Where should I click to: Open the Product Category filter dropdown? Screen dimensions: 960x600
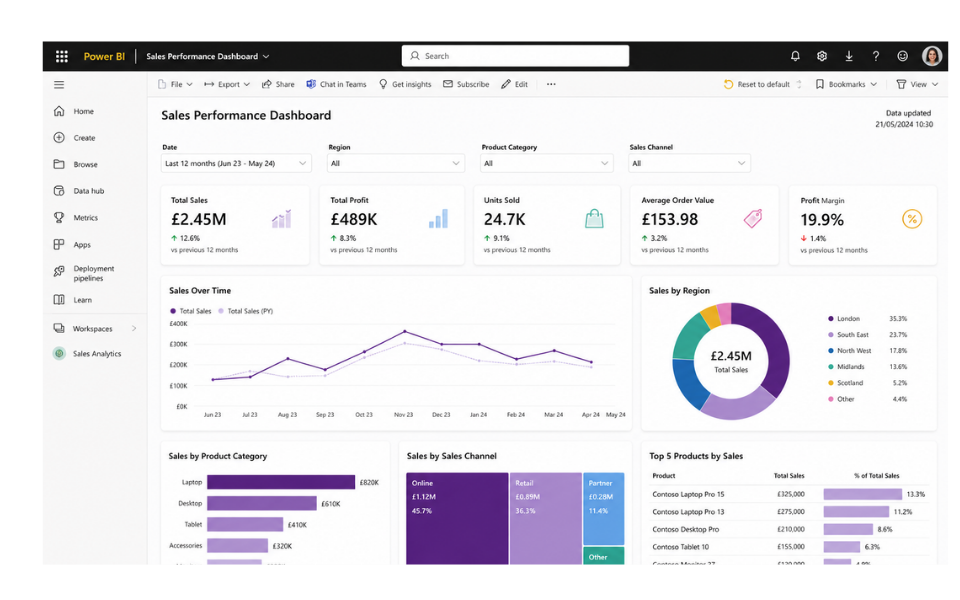pos(547,163)
